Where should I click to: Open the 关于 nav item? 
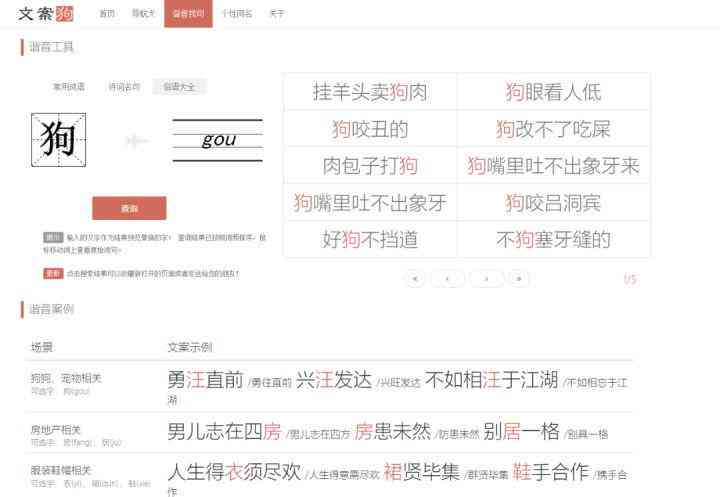pos(276,14)
